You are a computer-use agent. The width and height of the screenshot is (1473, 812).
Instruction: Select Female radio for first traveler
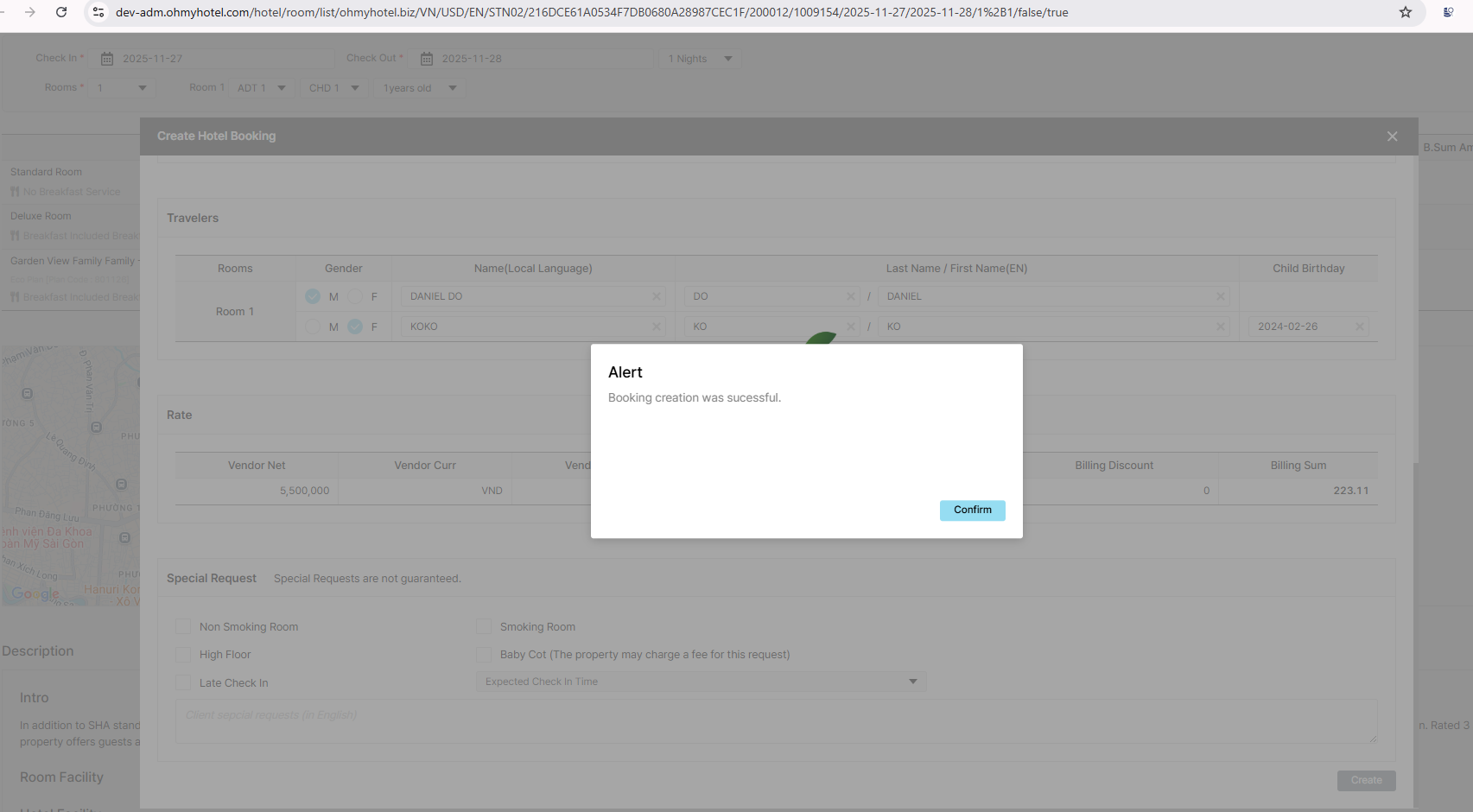(355, 296)
